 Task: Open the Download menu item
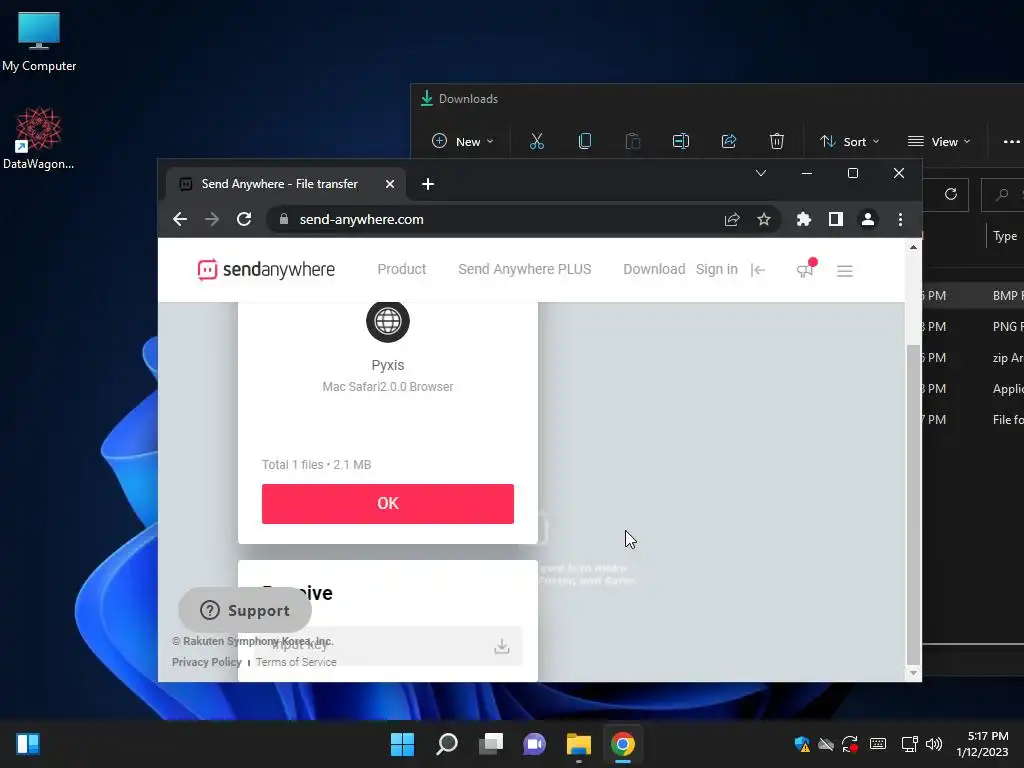click(x=654, y=269)
